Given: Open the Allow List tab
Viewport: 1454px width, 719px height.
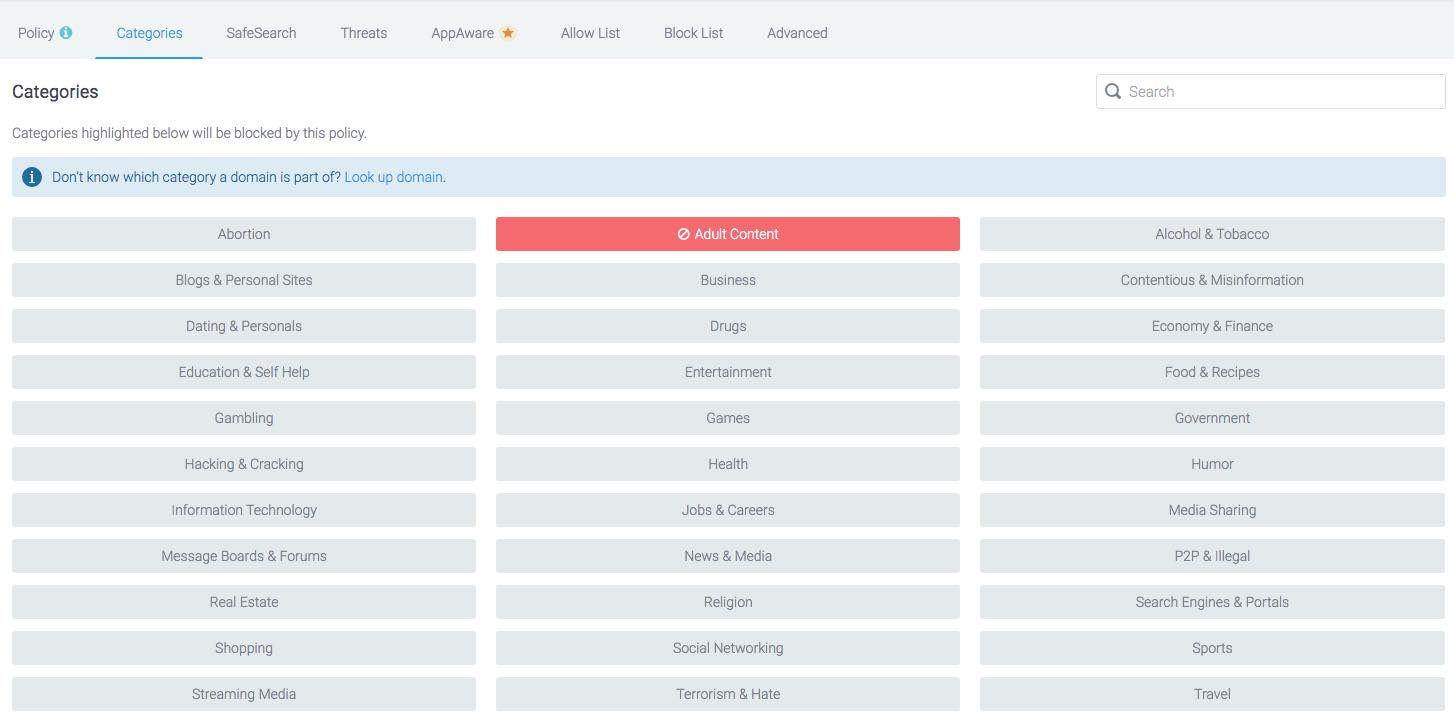Looking at the screenshot, I should (590, 33).
